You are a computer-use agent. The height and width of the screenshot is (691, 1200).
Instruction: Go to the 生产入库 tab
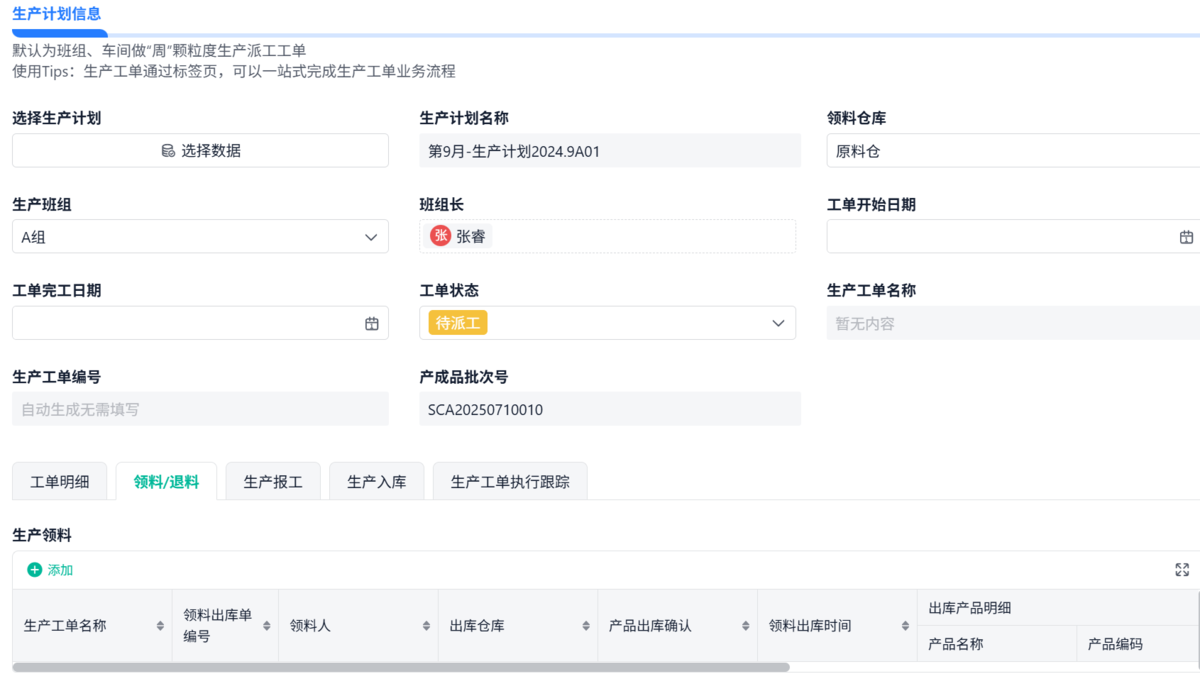[377, 482]
